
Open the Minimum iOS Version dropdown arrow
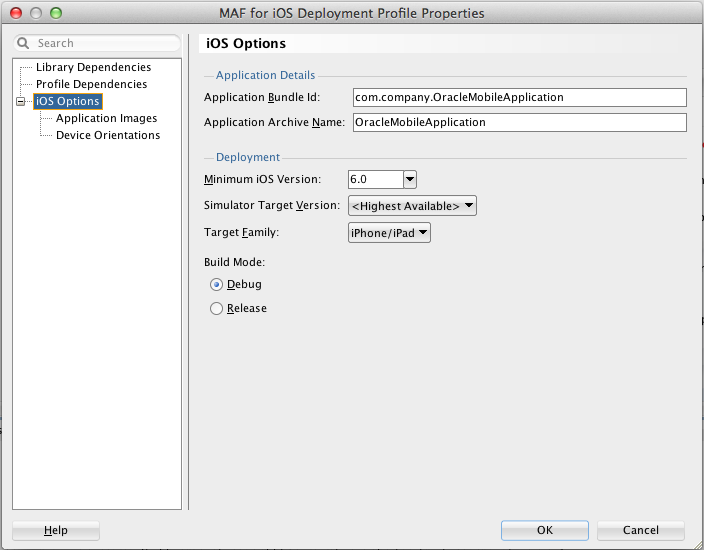tap(410, 179)
